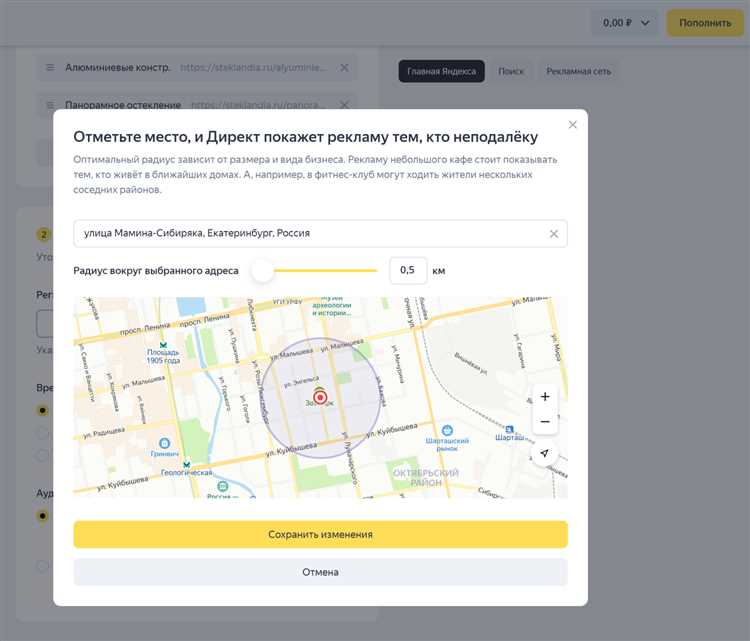Screen dimensions: 750x641
Task: Click the radius value field showing 0,5
Action: [407, 271]
